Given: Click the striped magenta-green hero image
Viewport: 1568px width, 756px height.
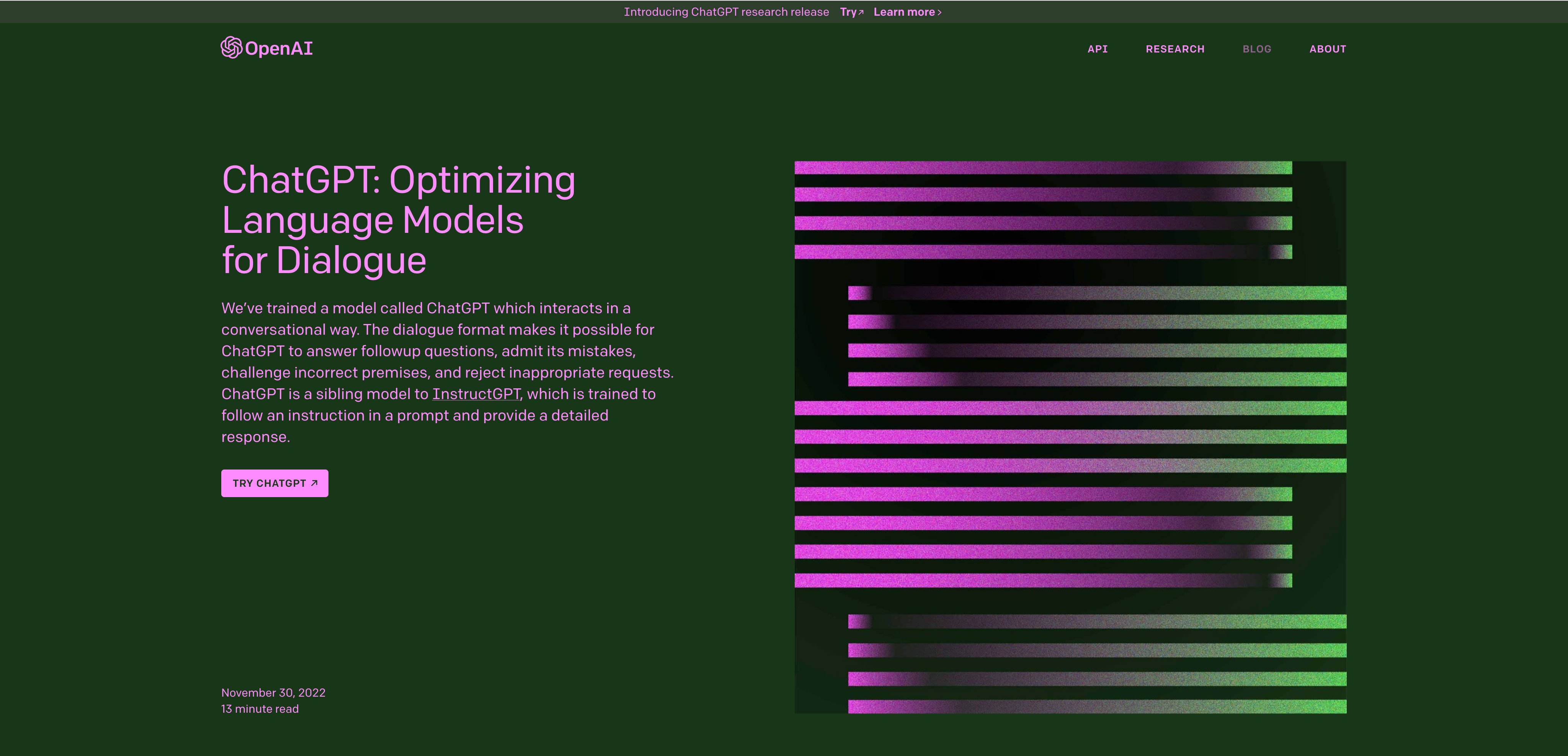Looking at the screenshot, I should [x=1070, y=437].
